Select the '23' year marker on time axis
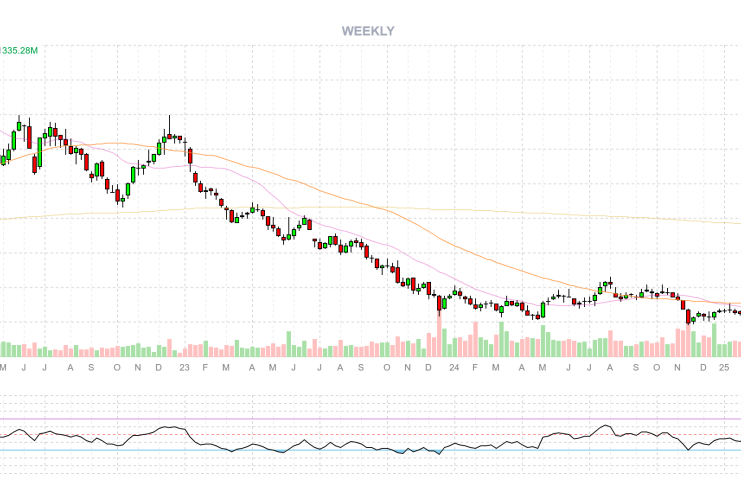 [x=183, y=368]
